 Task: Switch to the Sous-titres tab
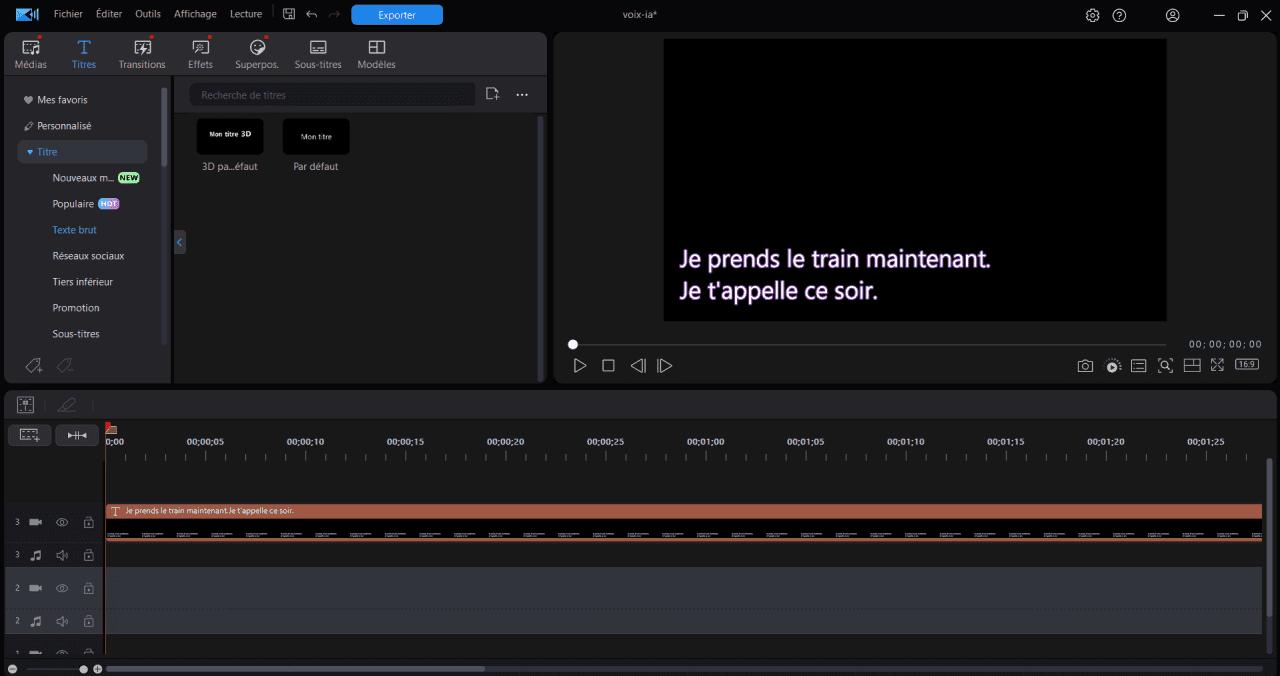(x=317, y=53)
